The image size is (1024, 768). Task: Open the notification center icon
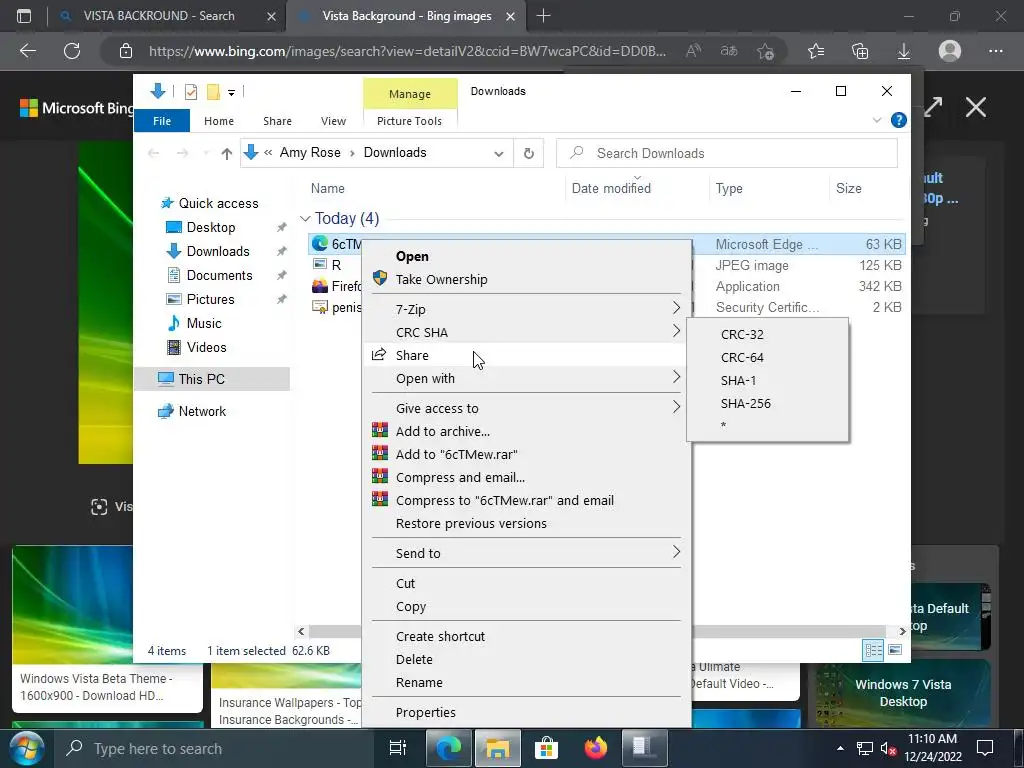click(985, 748)
